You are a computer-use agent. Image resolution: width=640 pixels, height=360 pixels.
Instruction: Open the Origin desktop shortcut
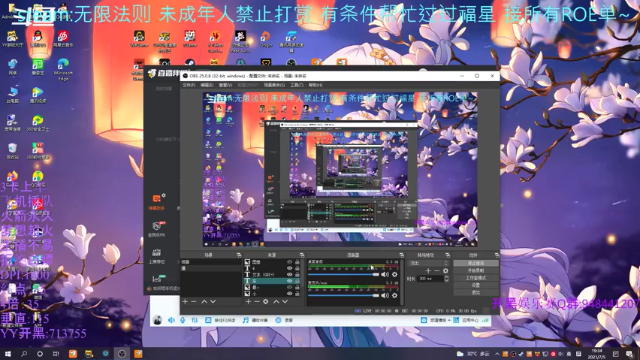click(x=266, y=39)
